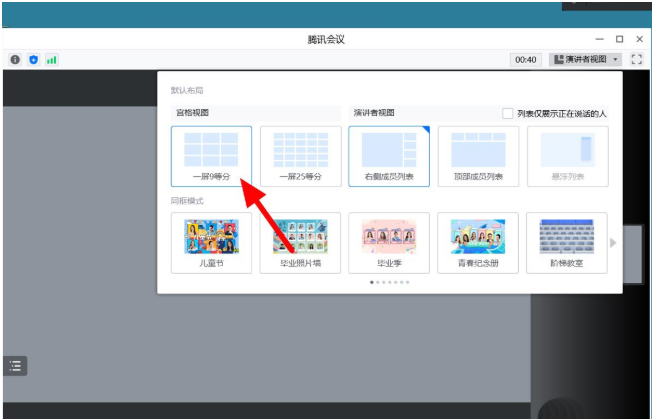Select the 一屏25等分 grid layout
Screen dimensions: 654x419
tap(301, 156)
